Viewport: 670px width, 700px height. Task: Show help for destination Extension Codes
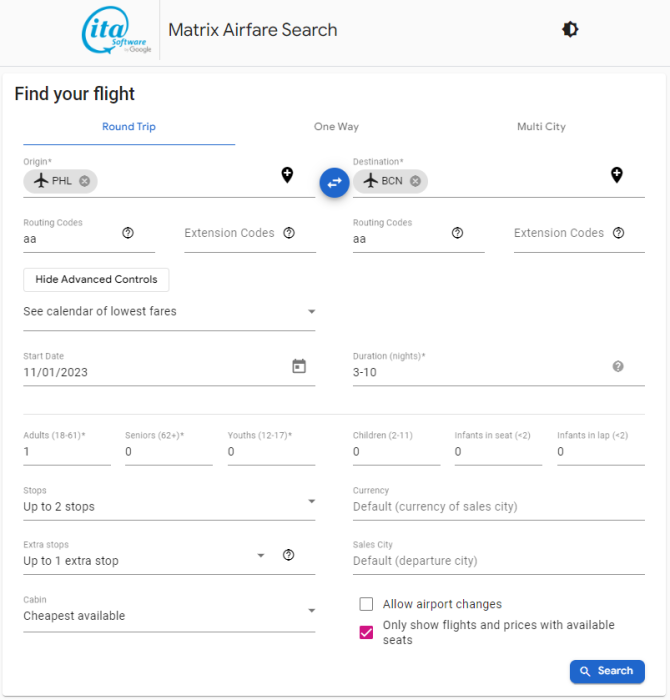[618, 233]
